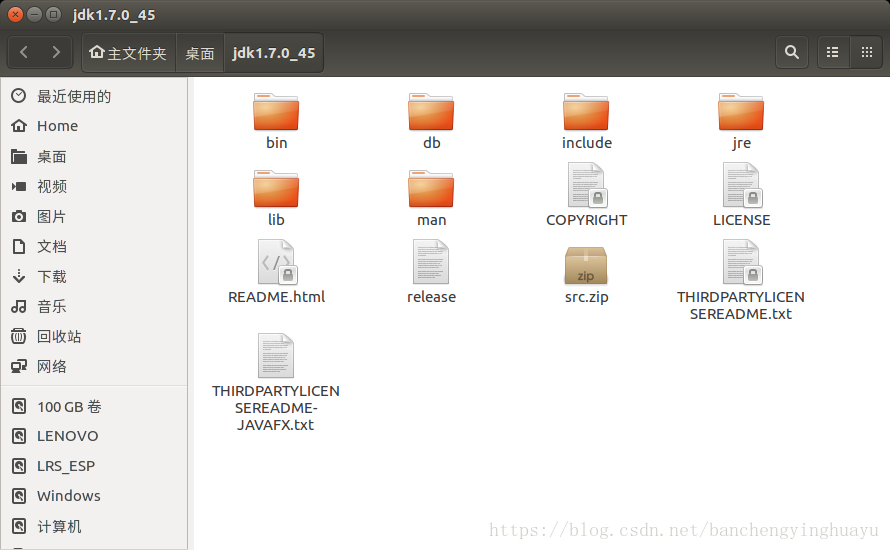
Task: Open the 100 GB 卷 volume
Action: pyautogui.click(x=94, y=406)
